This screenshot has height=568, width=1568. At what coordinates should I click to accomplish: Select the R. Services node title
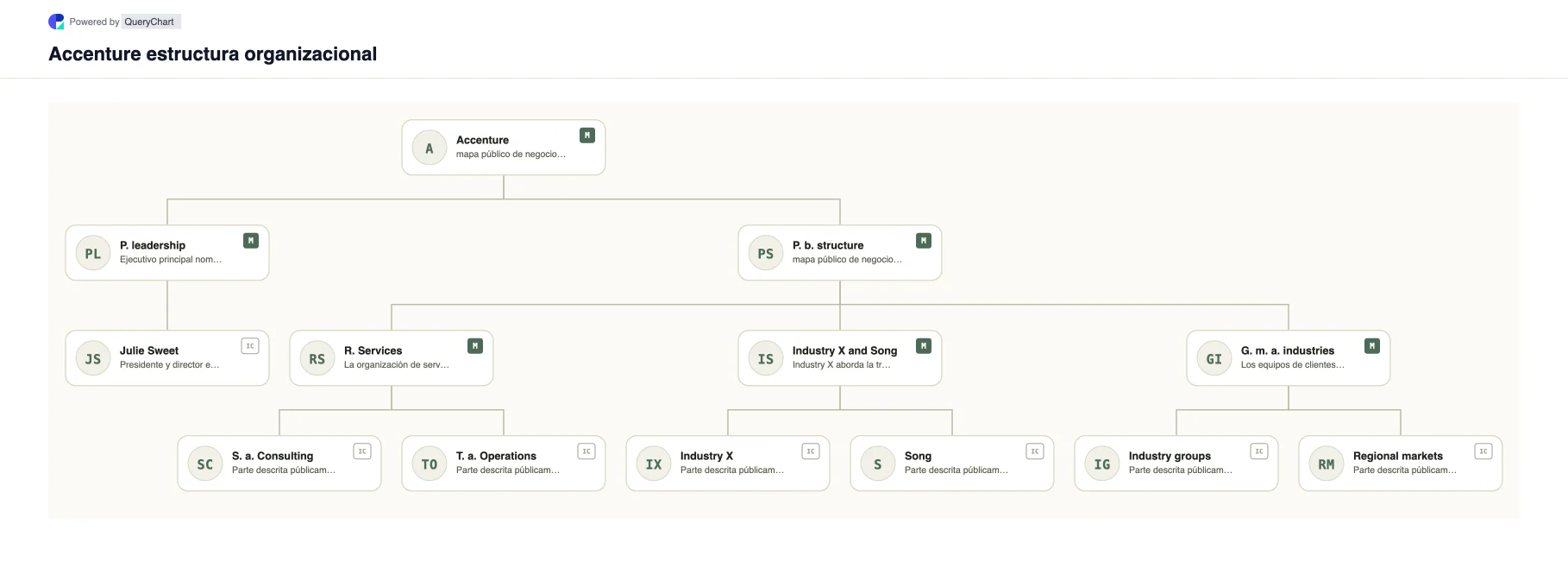373,350
